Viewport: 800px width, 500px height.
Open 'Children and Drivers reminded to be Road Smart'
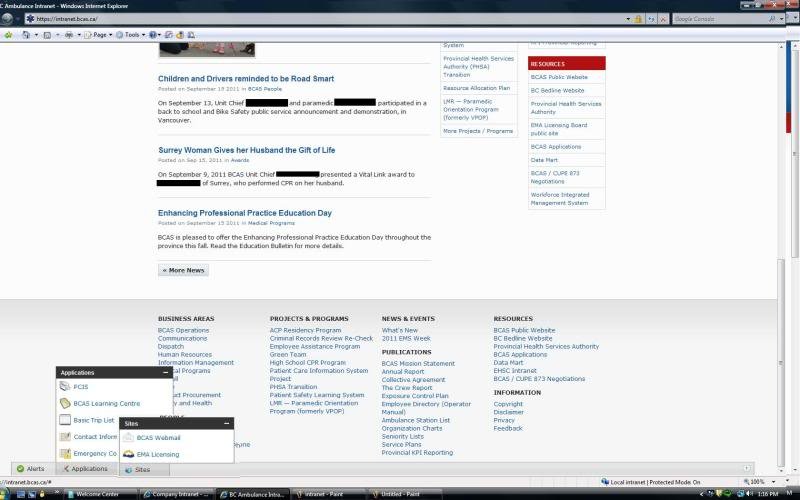[246, 79]
